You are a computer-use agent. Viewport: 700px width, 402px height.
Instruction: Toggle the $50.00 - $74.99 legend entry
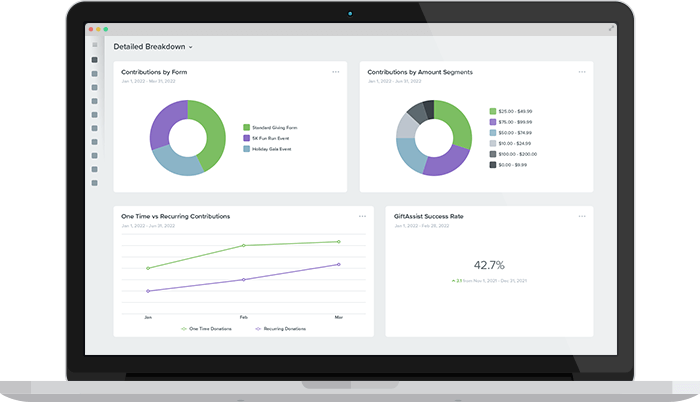point(511,133)
